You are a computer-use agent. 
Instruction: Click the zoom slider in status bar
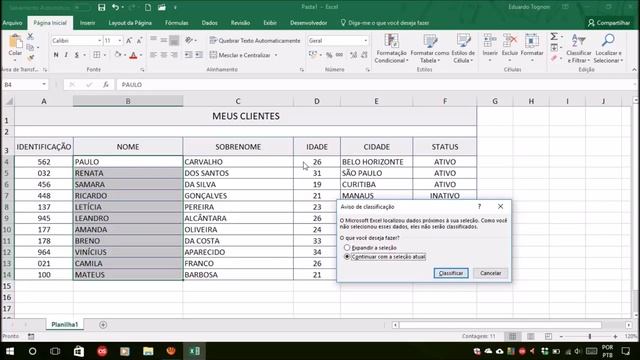click(589, 336)
